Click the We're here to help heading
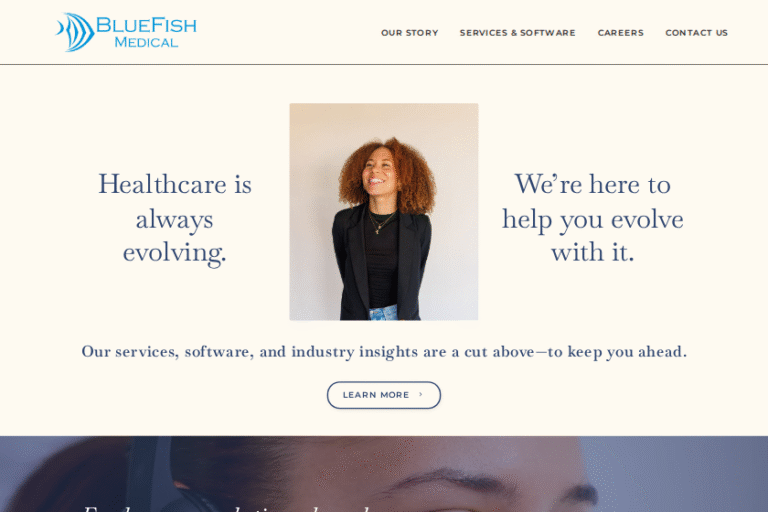This screenshot has height=512, width=768. [593, 218]
